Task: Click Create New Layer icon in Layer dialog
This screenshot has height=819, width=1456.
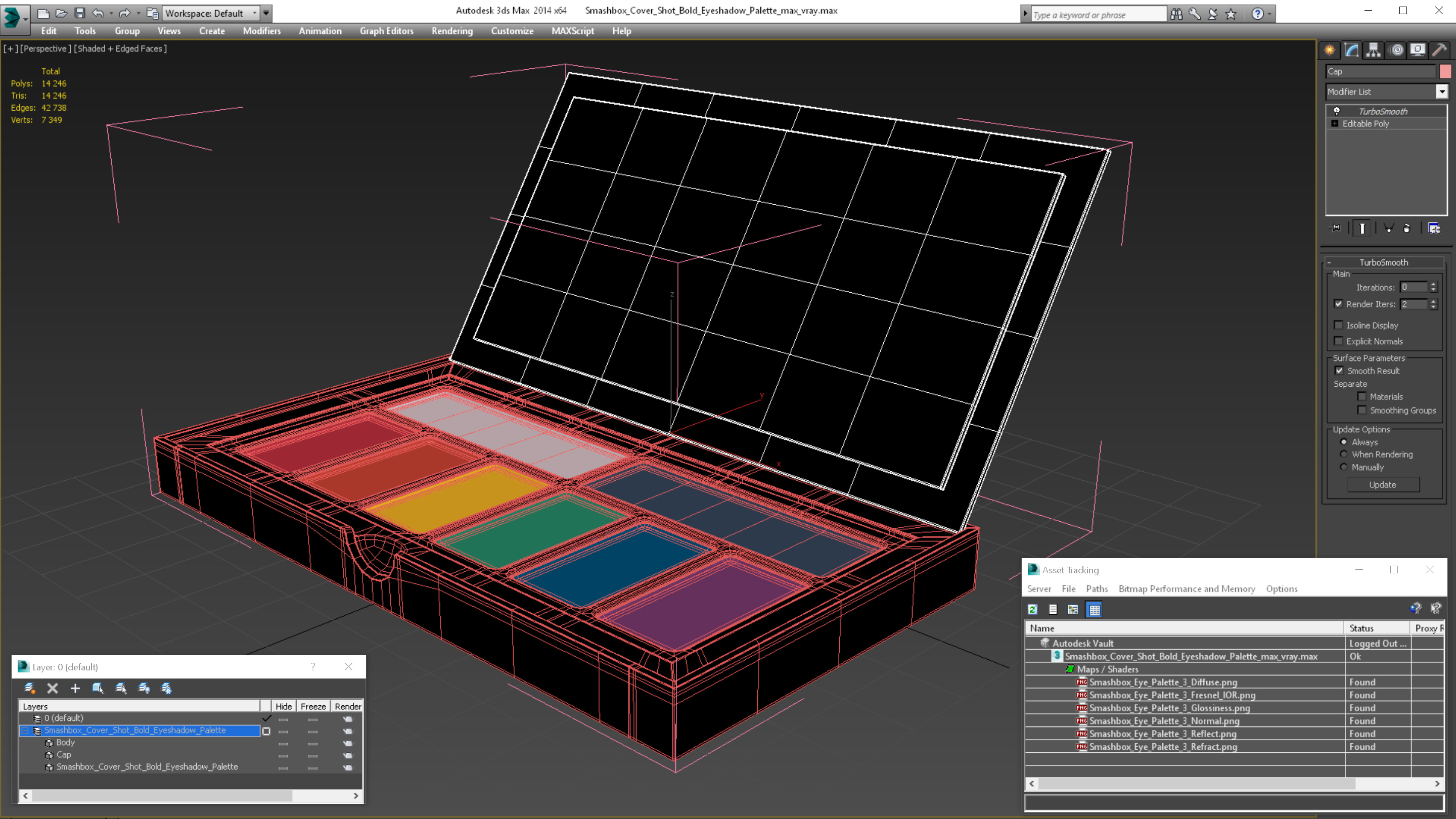Action: [x=29, y=688]
